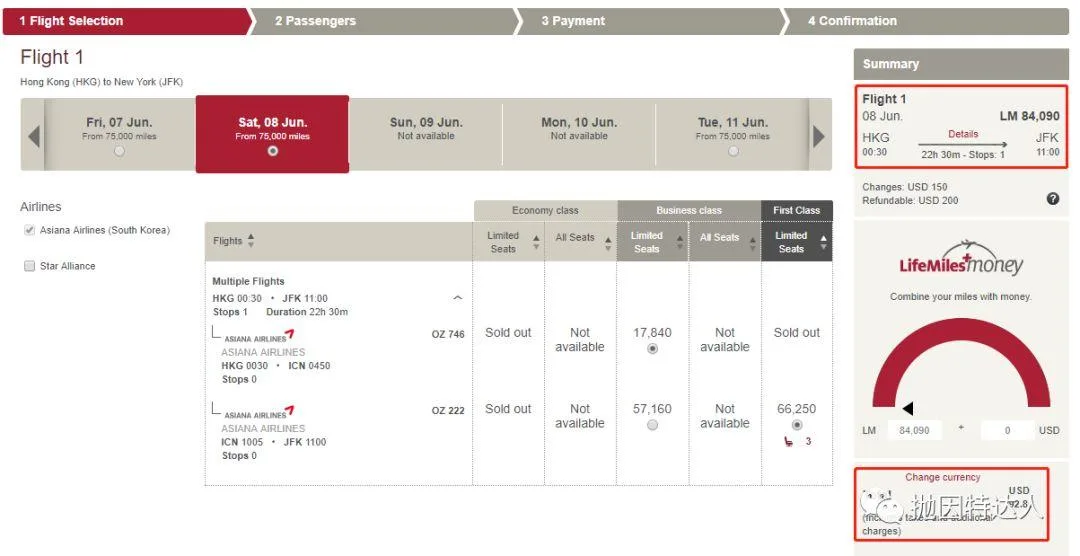The image size is (1080, 556).
Task: Sort by First Class Limited Seats arrows
Action: 823,242
